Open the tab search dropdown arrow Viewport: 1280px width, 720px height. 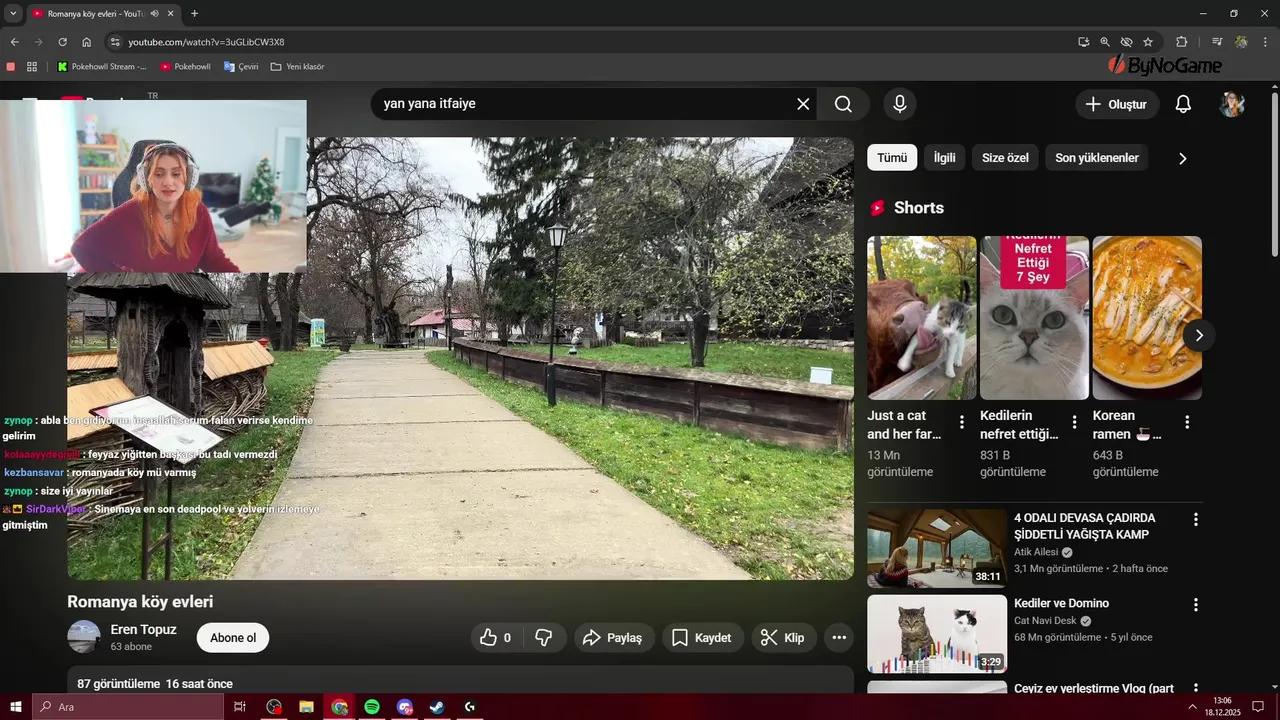pyautogui.click(x=13, y=14)
